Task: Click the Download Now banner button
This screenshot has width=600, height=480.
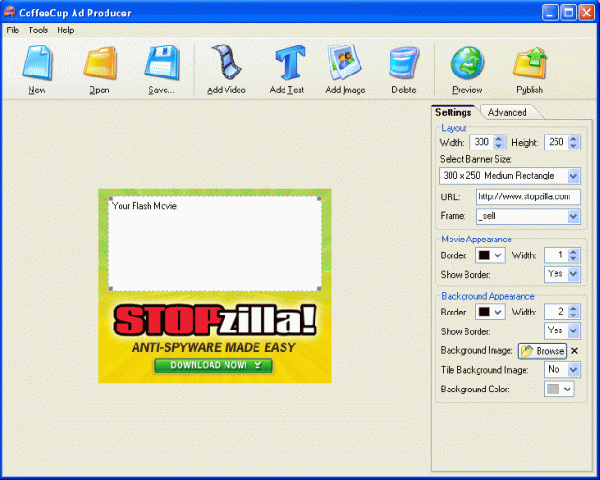Action: (x=214, y=365)
